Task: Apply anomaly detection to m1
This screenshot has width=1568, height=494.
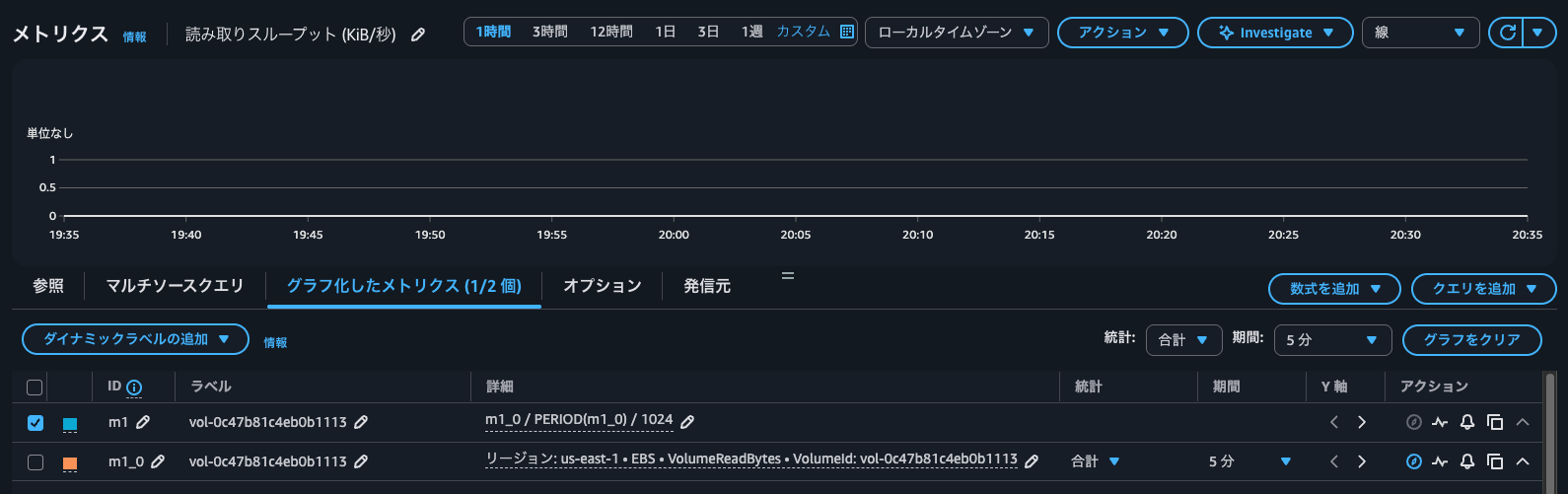Action: pos(1440,422)
